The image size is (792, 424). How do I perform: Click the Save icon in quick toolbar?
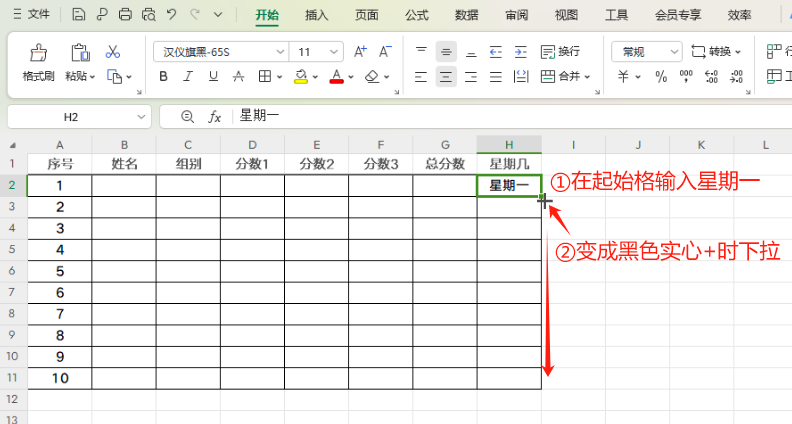(x=78, y=15)
